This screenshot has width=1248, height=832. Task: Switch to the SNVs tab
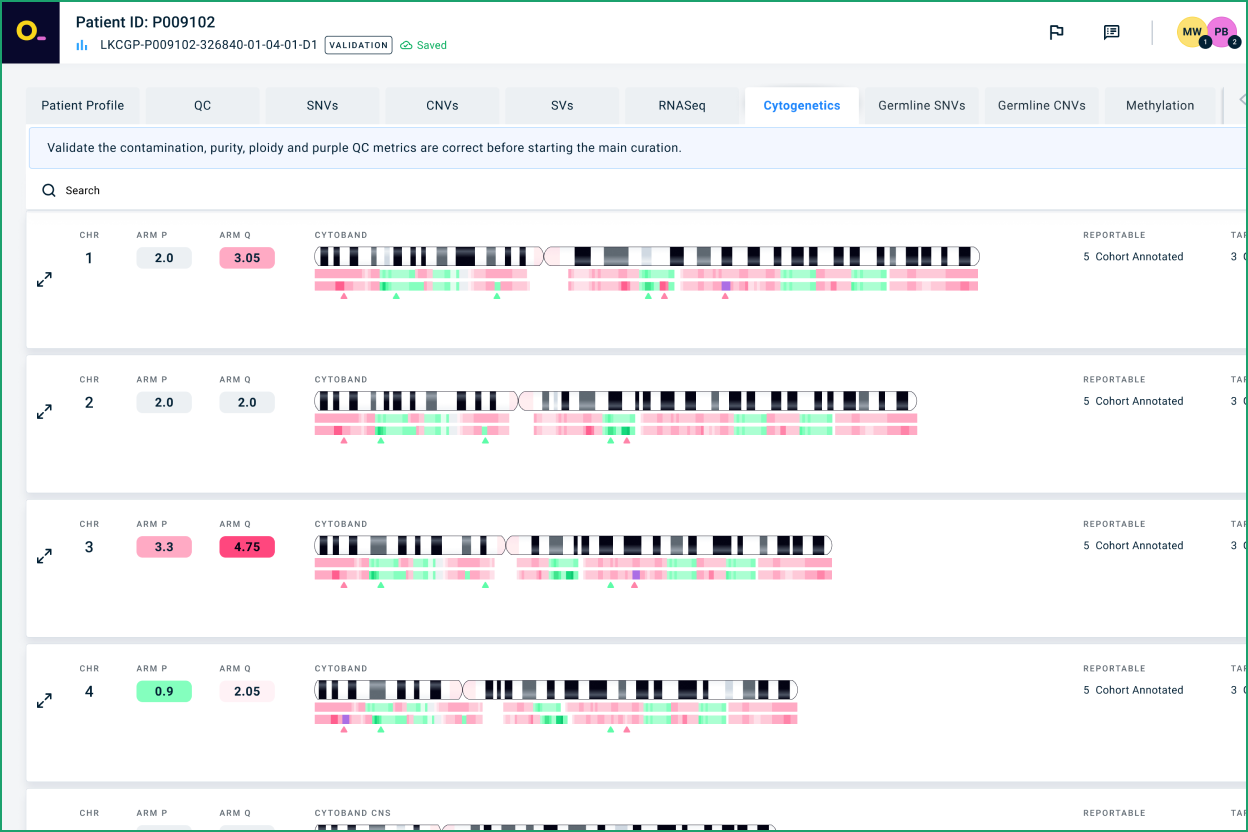(x=323, y=105)
